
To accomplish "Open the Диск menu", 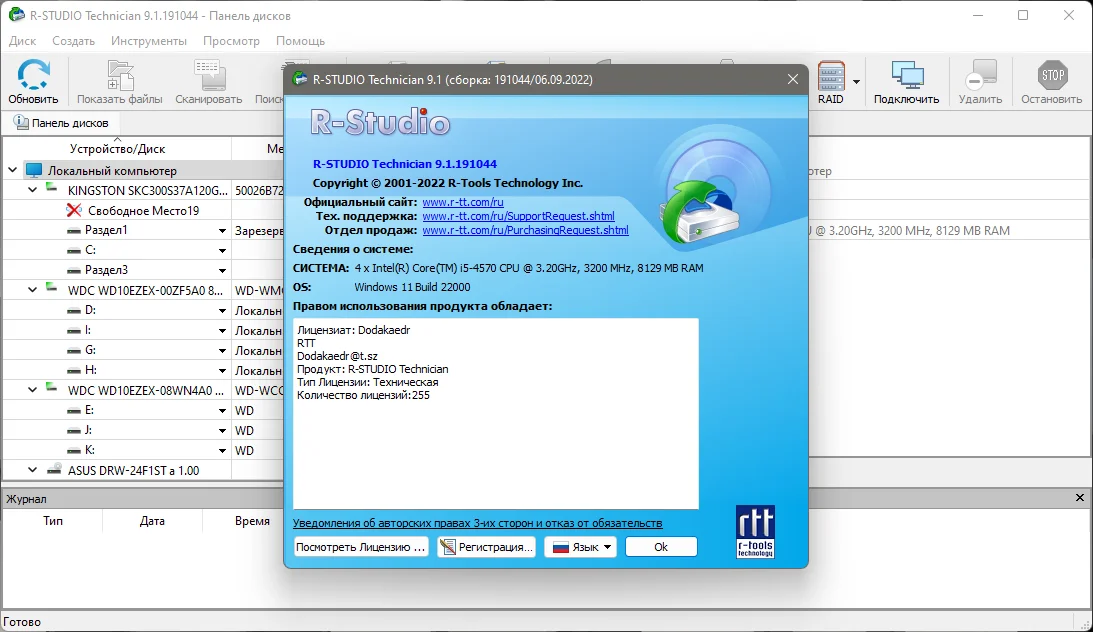I will pyautogui.click(x=22, y=41).
